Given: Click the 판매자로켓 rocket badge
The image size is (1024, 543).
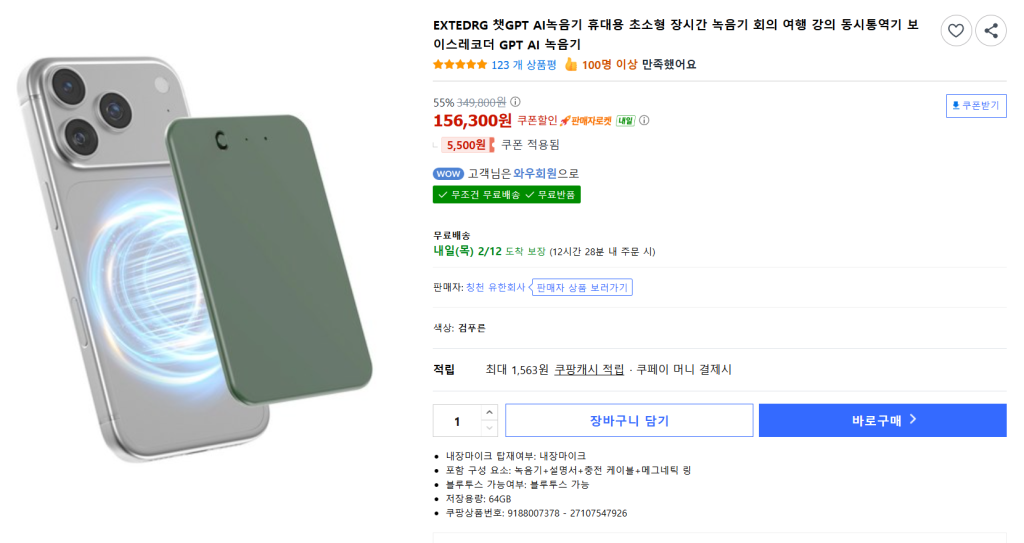Looking at the screenshot, I should click(x=585, y=121).
